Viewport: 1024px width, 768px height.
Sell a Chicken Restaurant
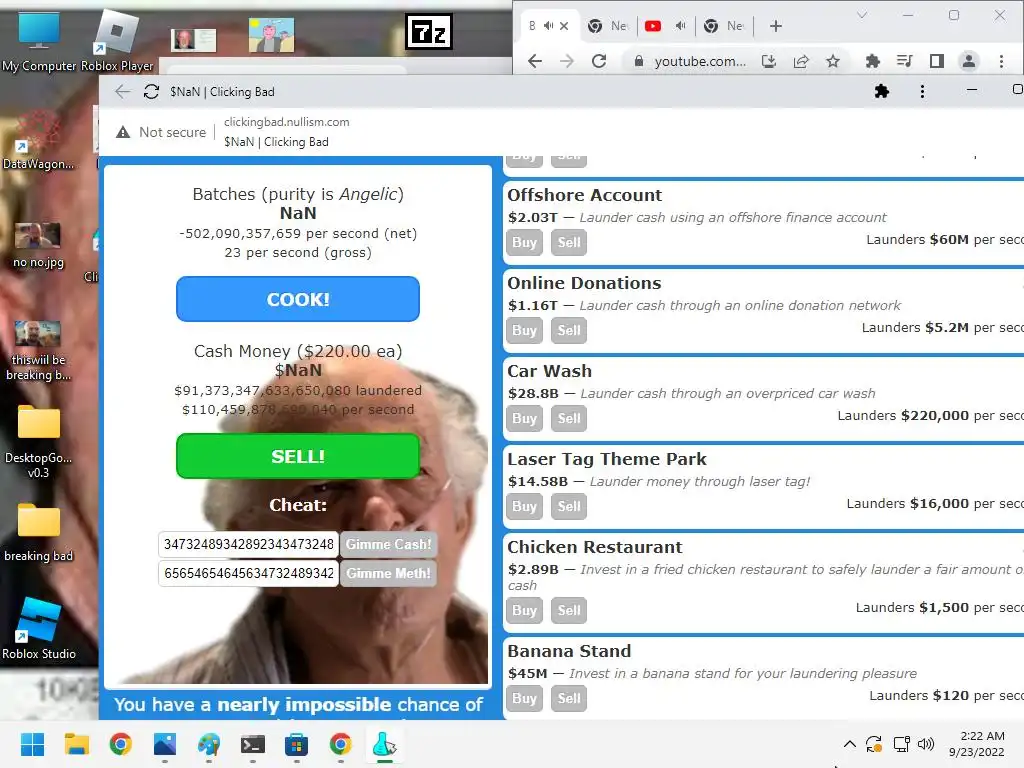tap(569, 610)
